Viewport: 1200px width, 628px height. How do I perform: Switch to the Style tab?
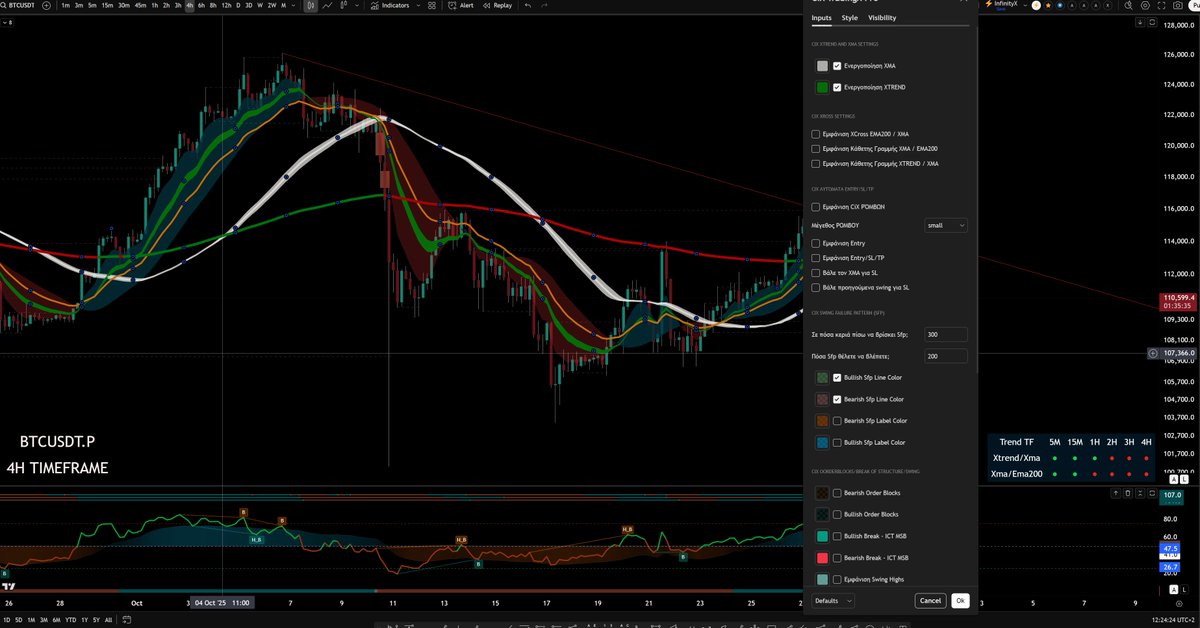coord(849,18)
